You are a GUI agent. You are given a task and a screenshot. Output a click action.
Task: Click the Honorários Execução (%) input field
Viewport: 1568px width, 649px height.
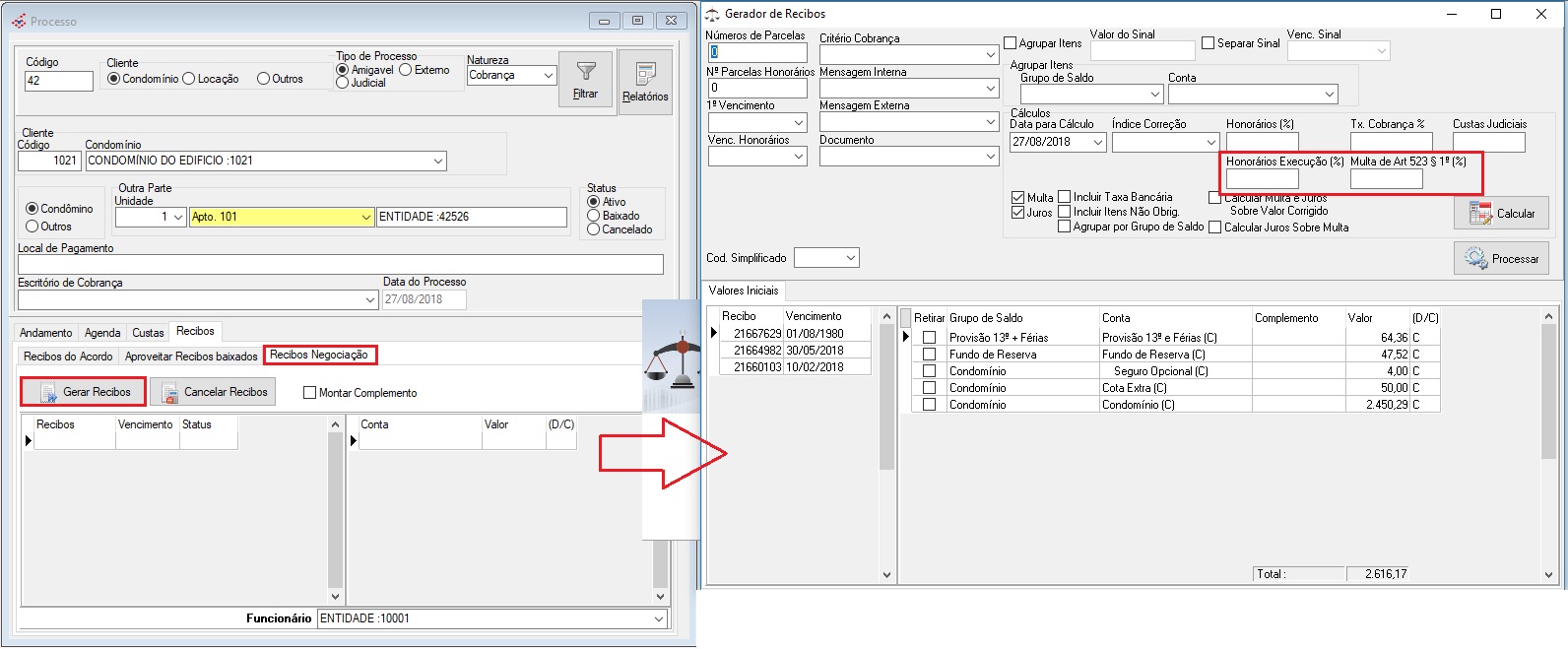[1262, 179]
